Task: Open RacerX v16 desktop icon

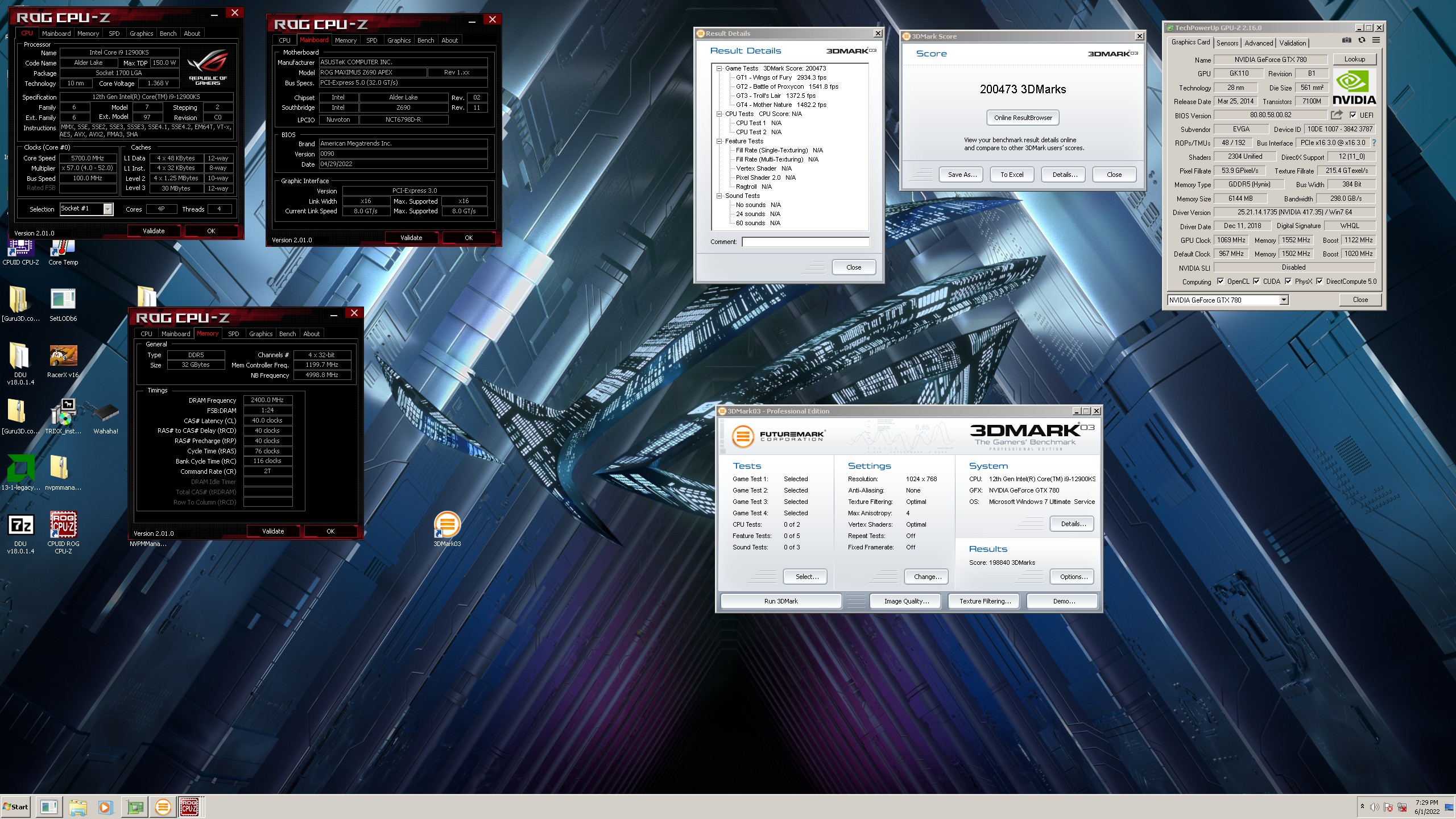Action: [63, 361]
